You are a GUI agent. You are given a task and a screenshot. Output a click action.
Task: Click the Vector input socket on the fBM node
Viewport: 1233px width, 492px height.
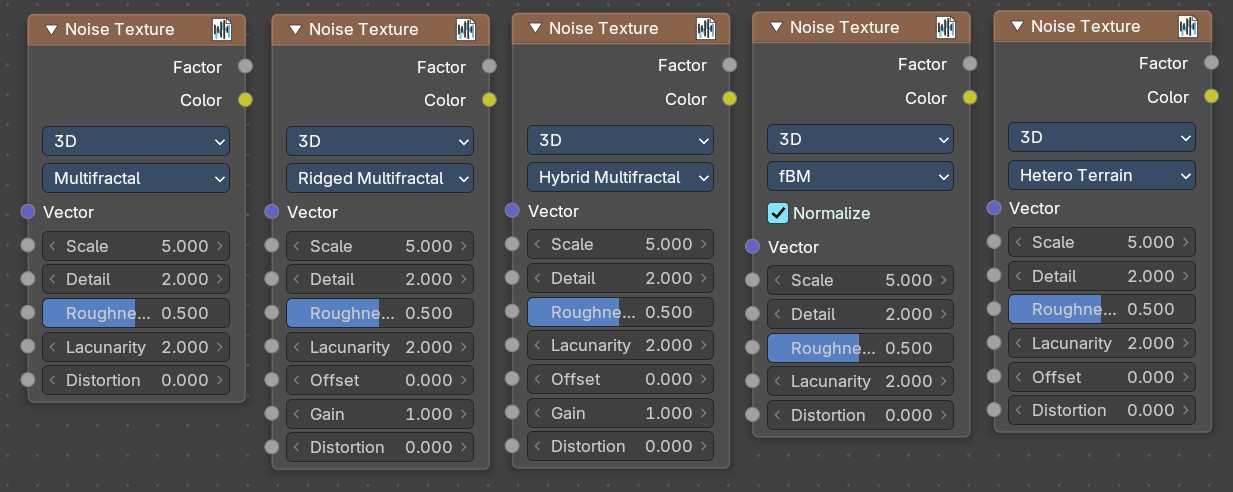coord(752,247)
